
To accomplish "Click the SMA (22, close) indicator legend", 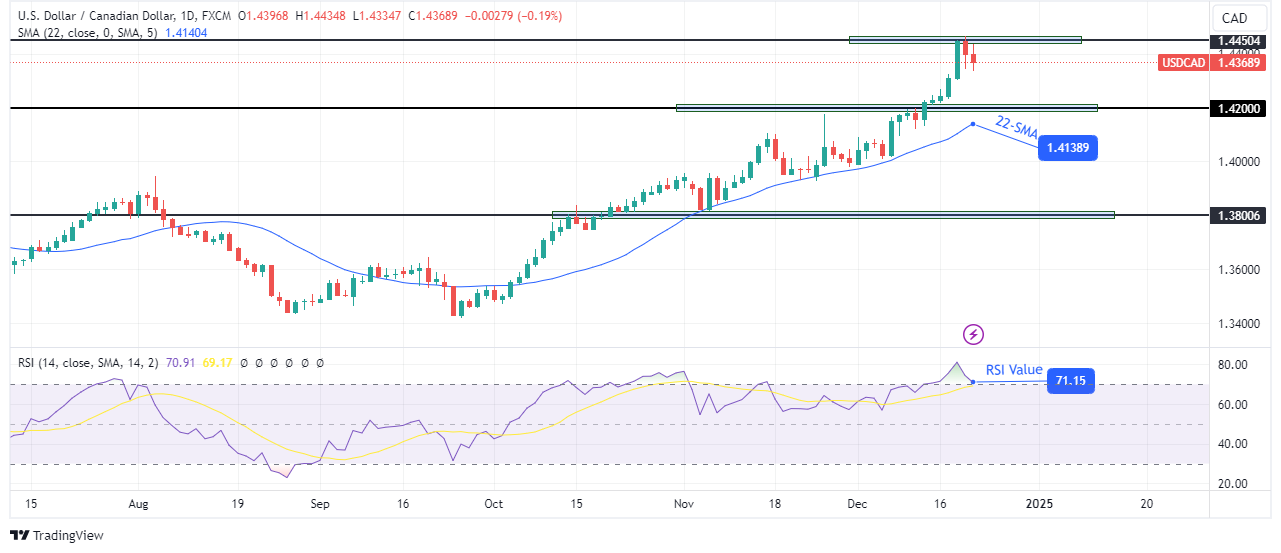I will pyautogui.click(x=85, y=33).
